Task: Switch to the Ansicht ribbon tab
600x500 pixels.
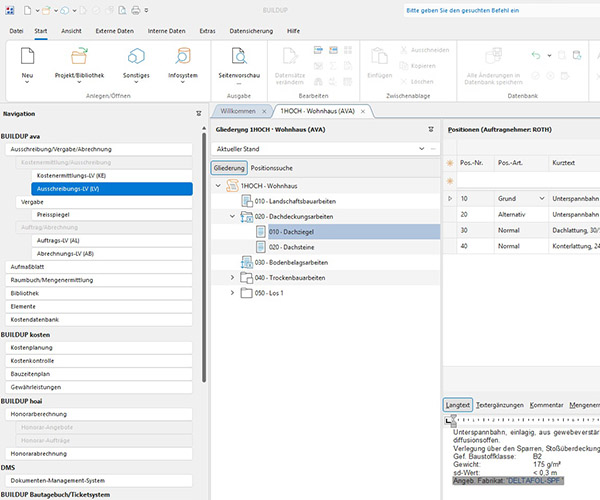Action: 71,31
